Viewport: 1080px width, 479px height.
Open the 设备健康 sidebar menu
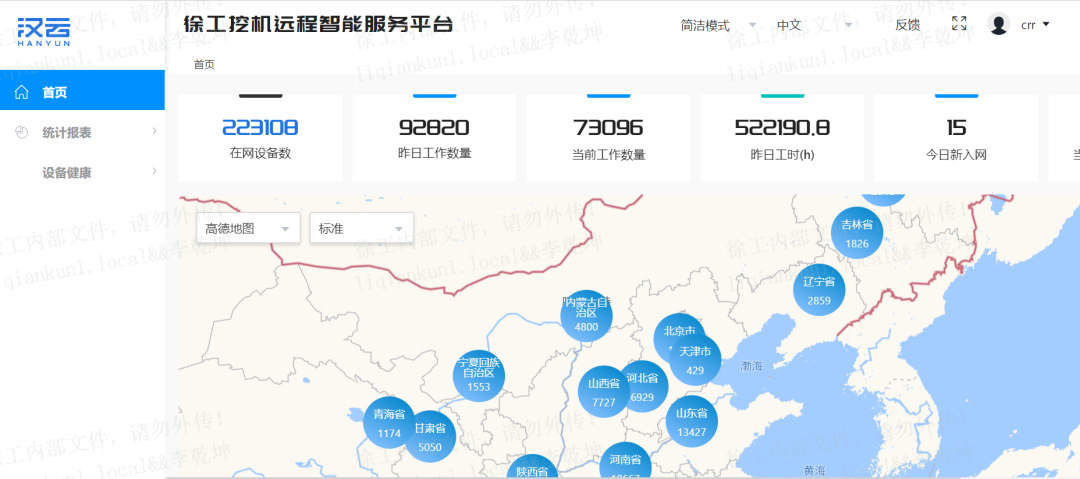tap(82, 172)
